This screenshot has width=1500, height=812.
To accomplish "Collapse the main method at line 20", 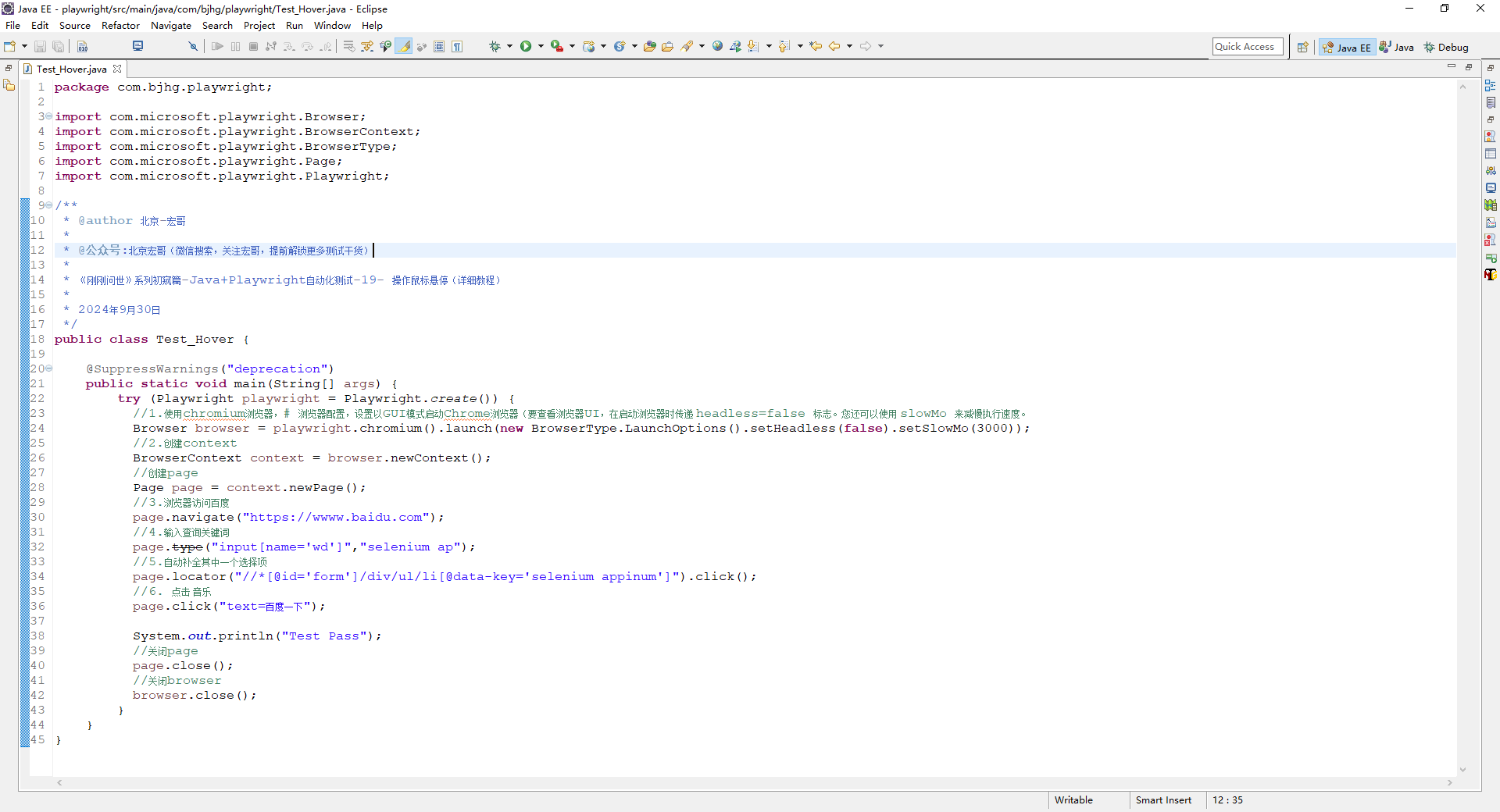I will tap(49, 369).
